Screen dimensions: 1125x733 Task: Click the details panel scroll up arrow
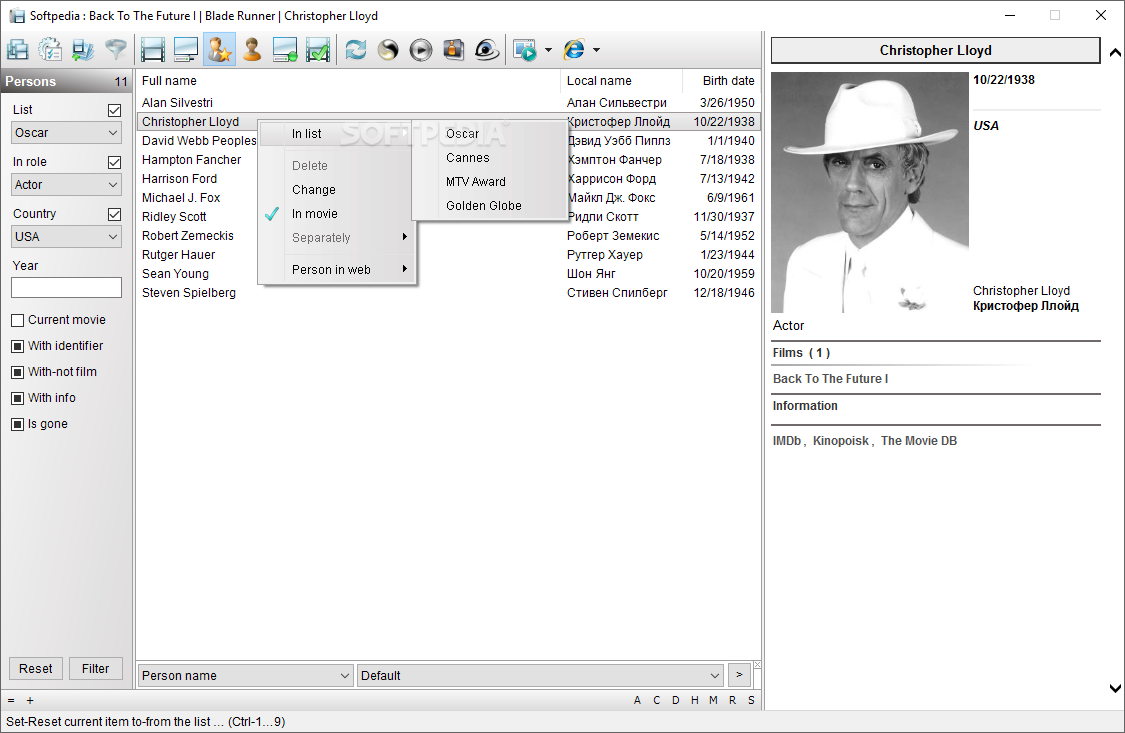(x=1115, y=52)
